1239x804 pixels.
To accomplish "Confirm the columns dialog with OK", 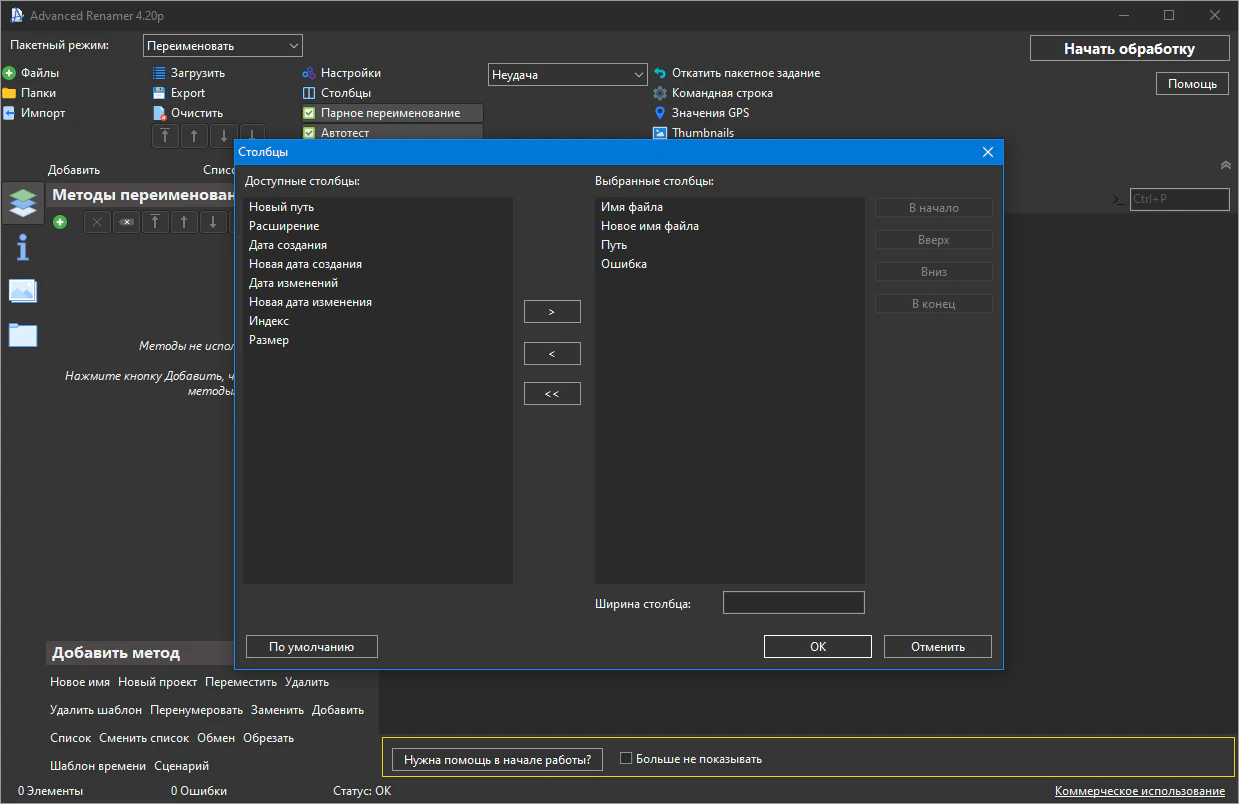I will coord(817,647).
